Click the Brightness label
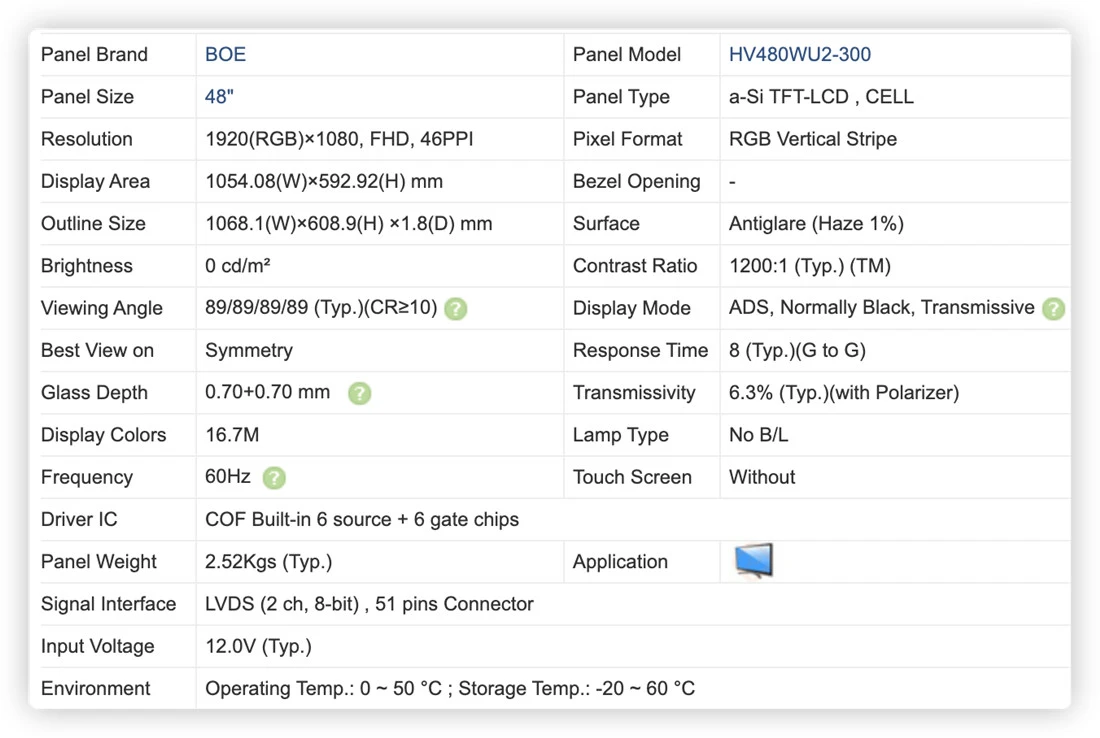Viewport: 1100px width, 738px height. tap(86, 266)
